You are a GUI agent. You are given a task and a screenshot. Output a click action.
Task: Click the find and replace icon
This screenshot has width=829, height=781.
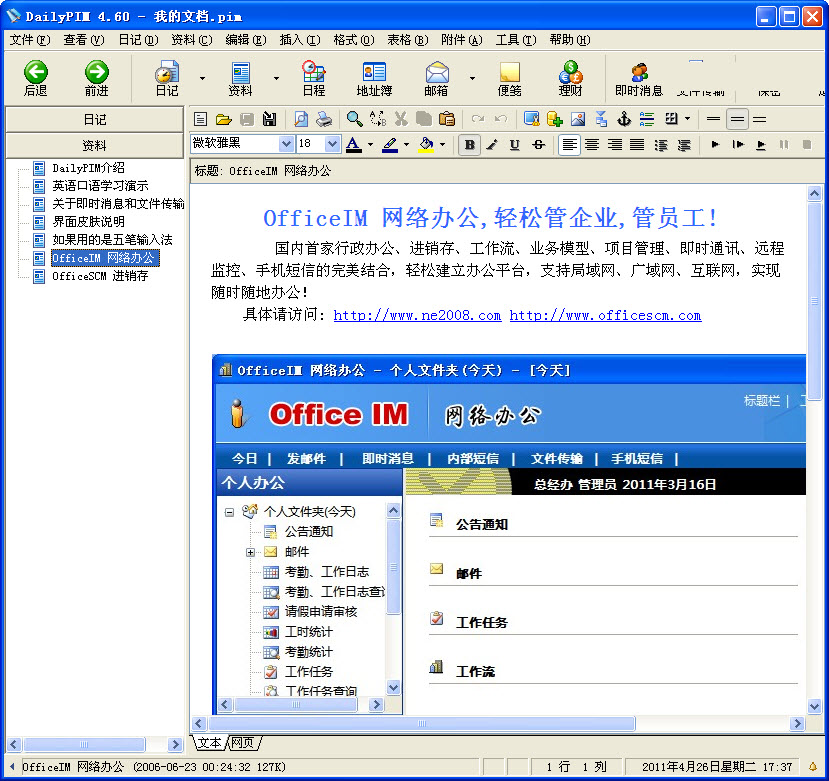[x=377, y=120]
